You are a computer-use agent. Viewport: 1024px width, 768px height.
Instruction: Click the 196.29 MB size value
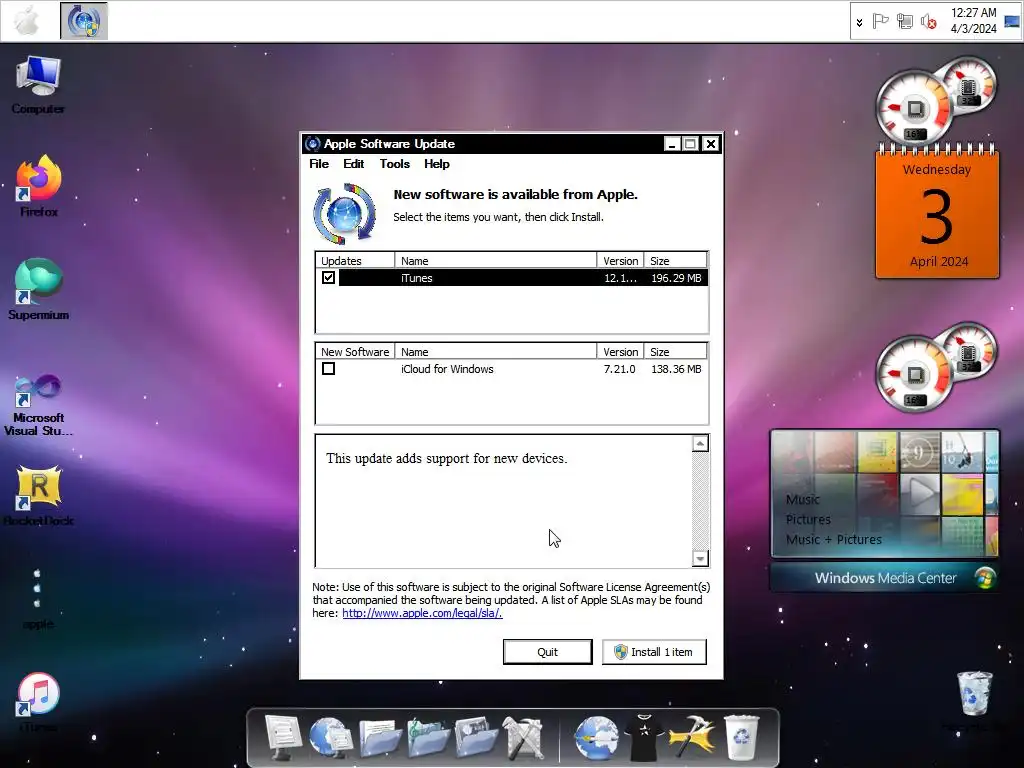676,278
